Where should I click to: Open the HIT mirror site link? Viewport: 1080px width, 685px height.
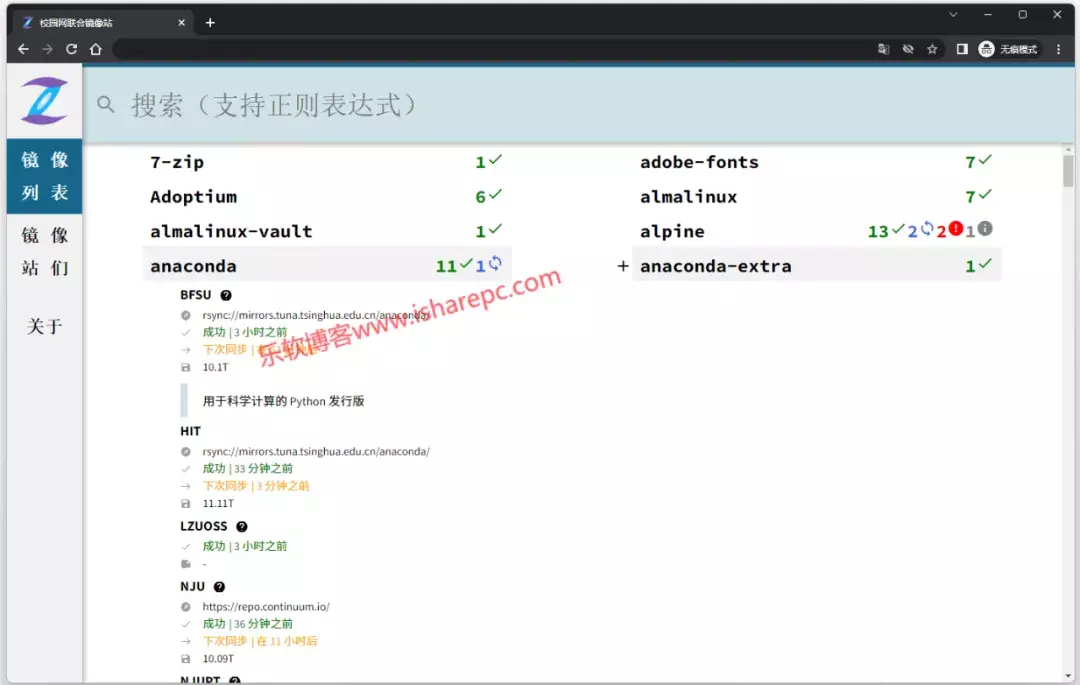(x=191, y=431)
